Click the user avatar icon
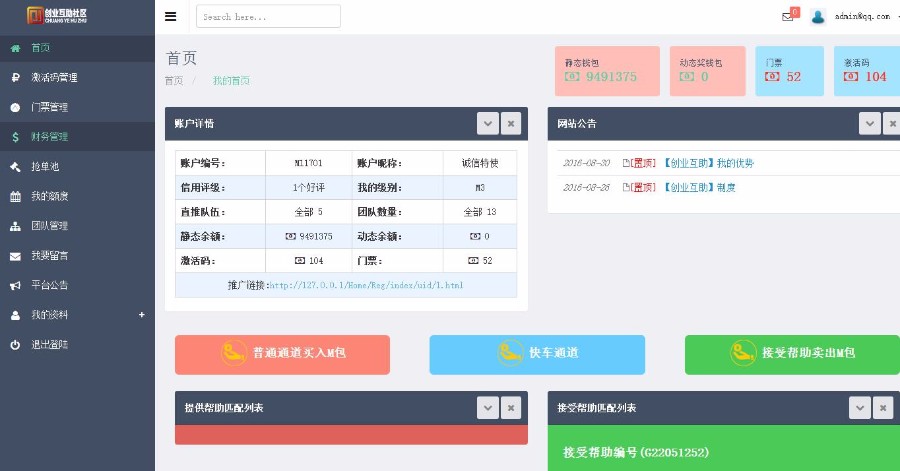900x471 pixels. point(818,17)
